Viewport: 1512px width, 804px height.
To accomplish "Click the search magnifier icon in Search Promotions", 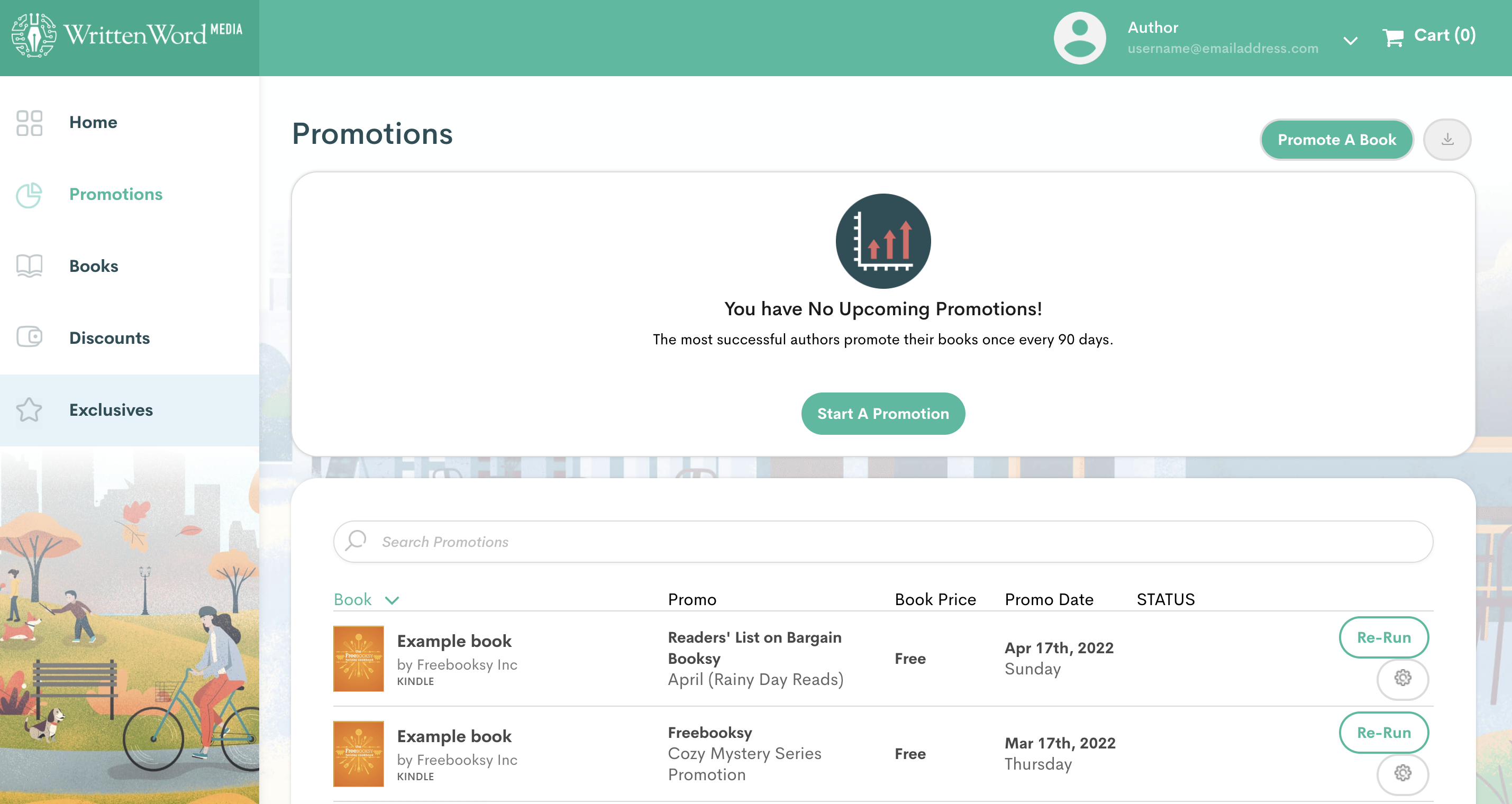I will [354, 541].
